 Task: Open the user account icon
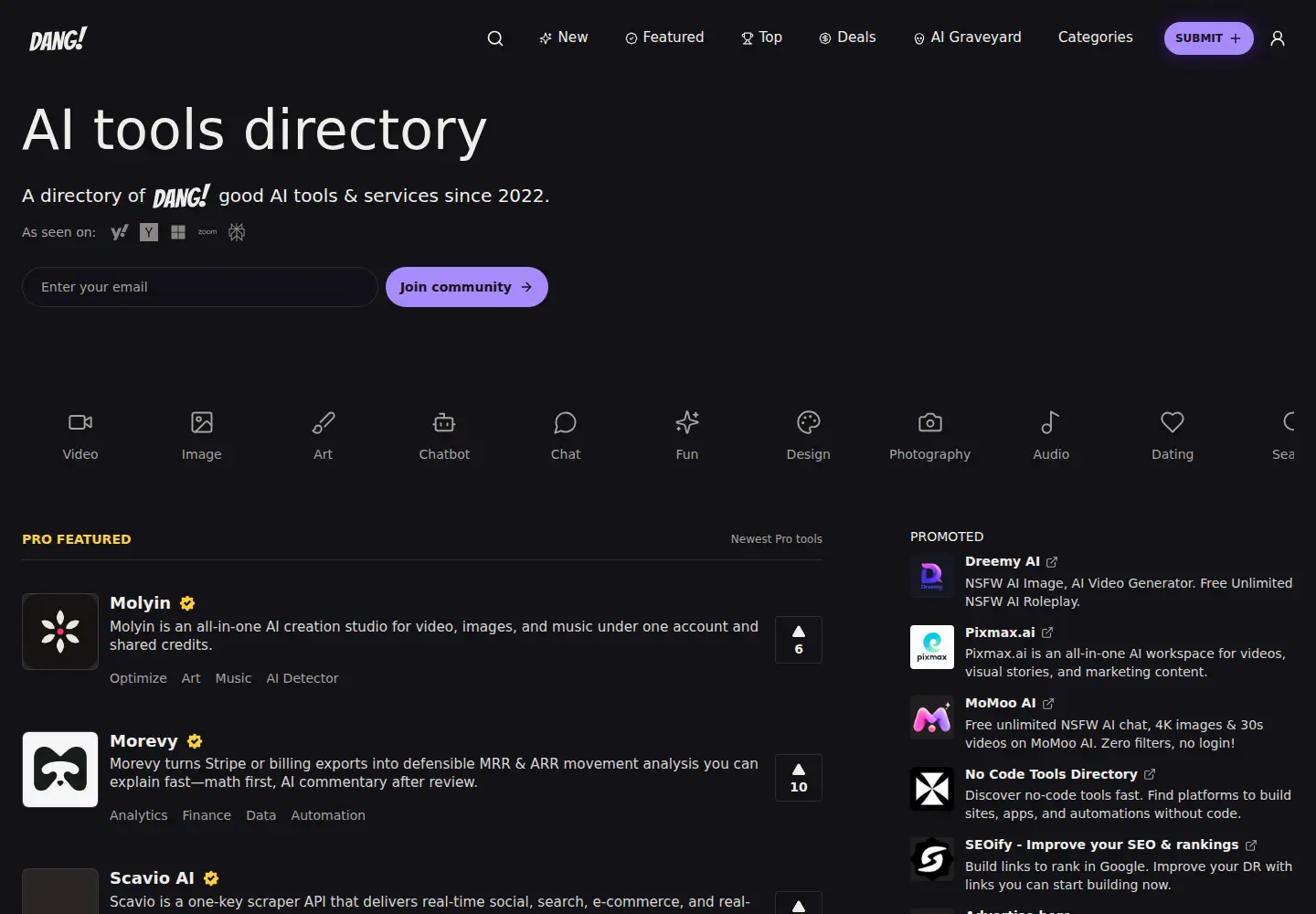[x=1278, y=38]
